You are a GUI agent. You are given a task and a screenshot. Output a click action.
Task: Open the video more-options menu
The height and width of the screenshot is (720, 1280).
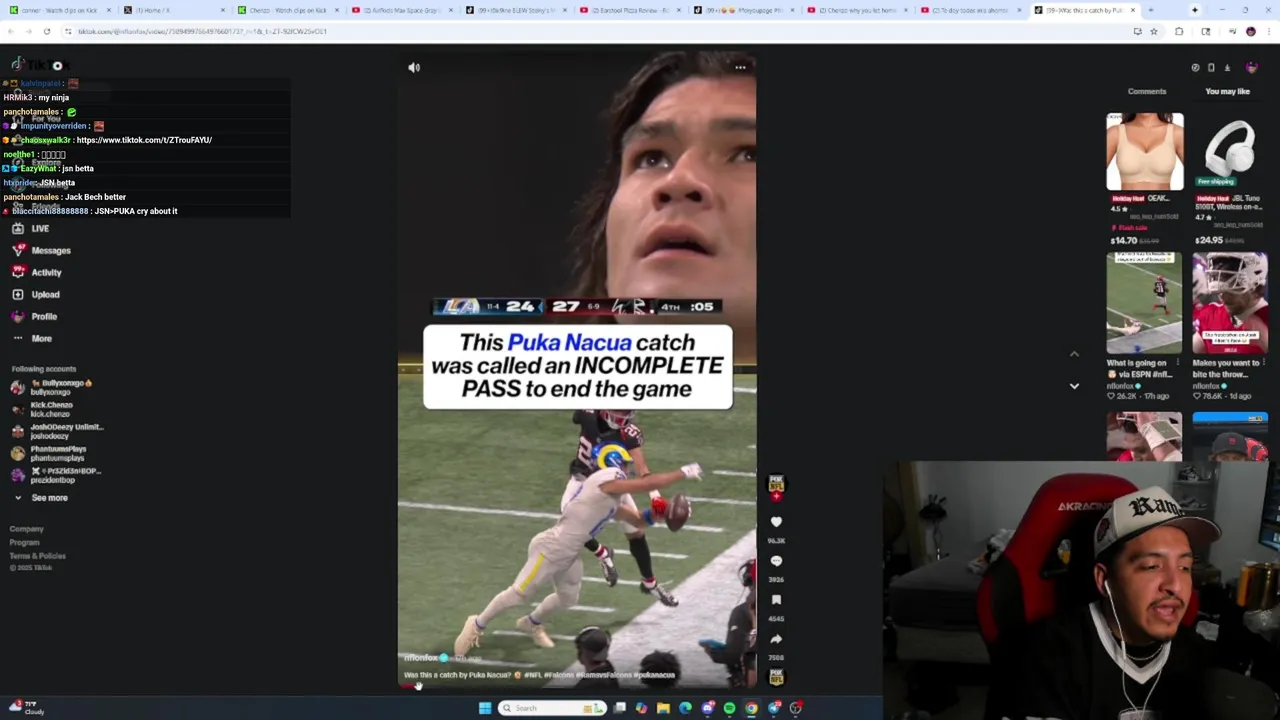pos(740,67)
